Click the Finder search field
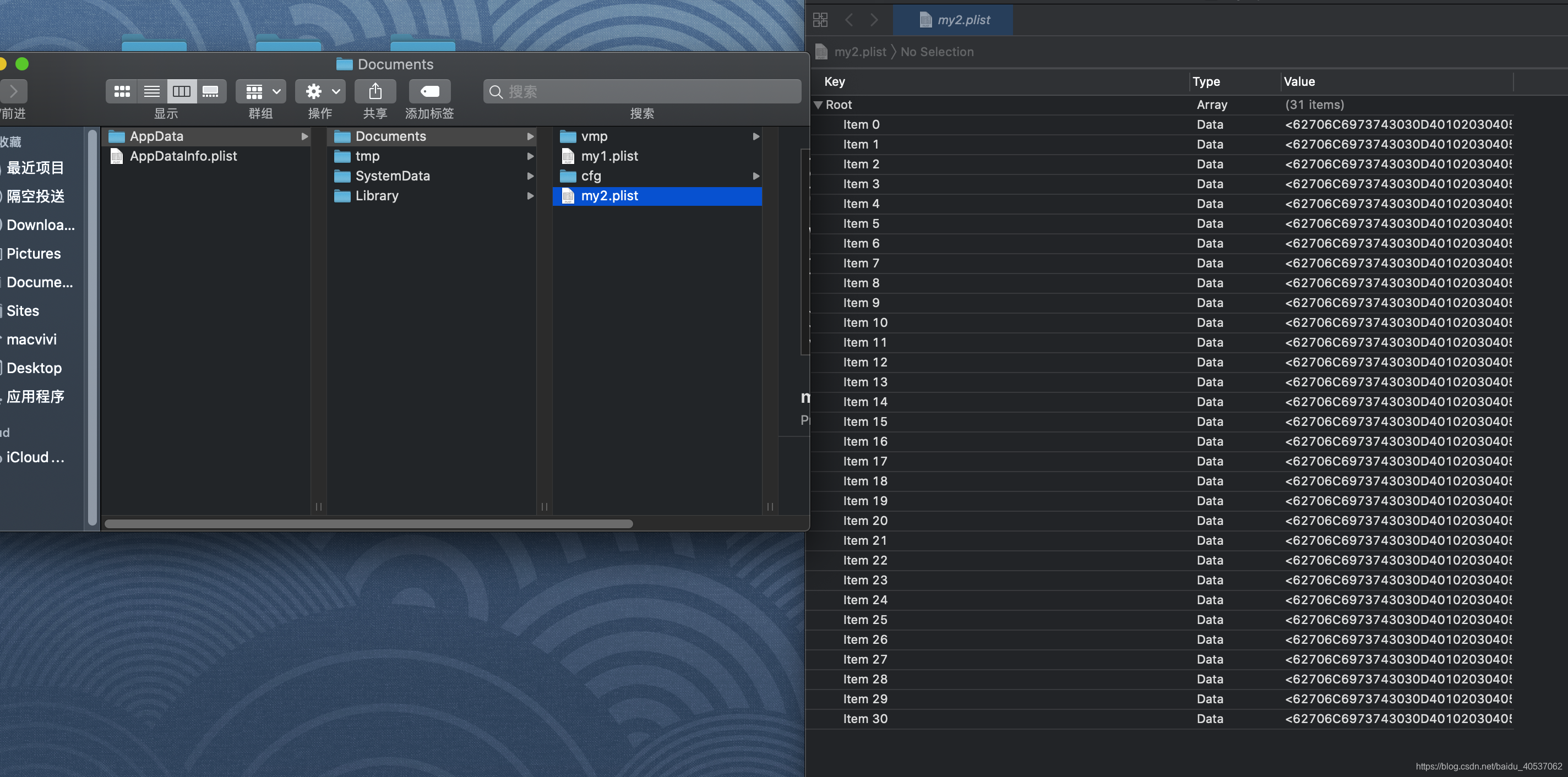Screen dimensions: 1568x777 [x=642, y=91]
